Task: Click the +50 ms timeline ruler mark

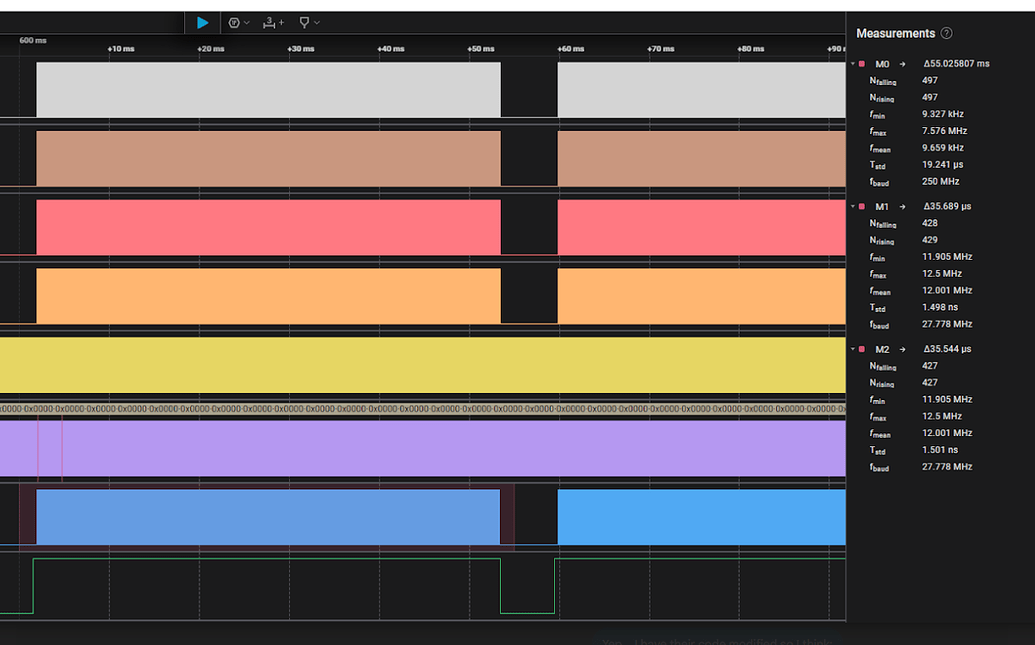Action: pyautogui.click(x=481, y=49)
